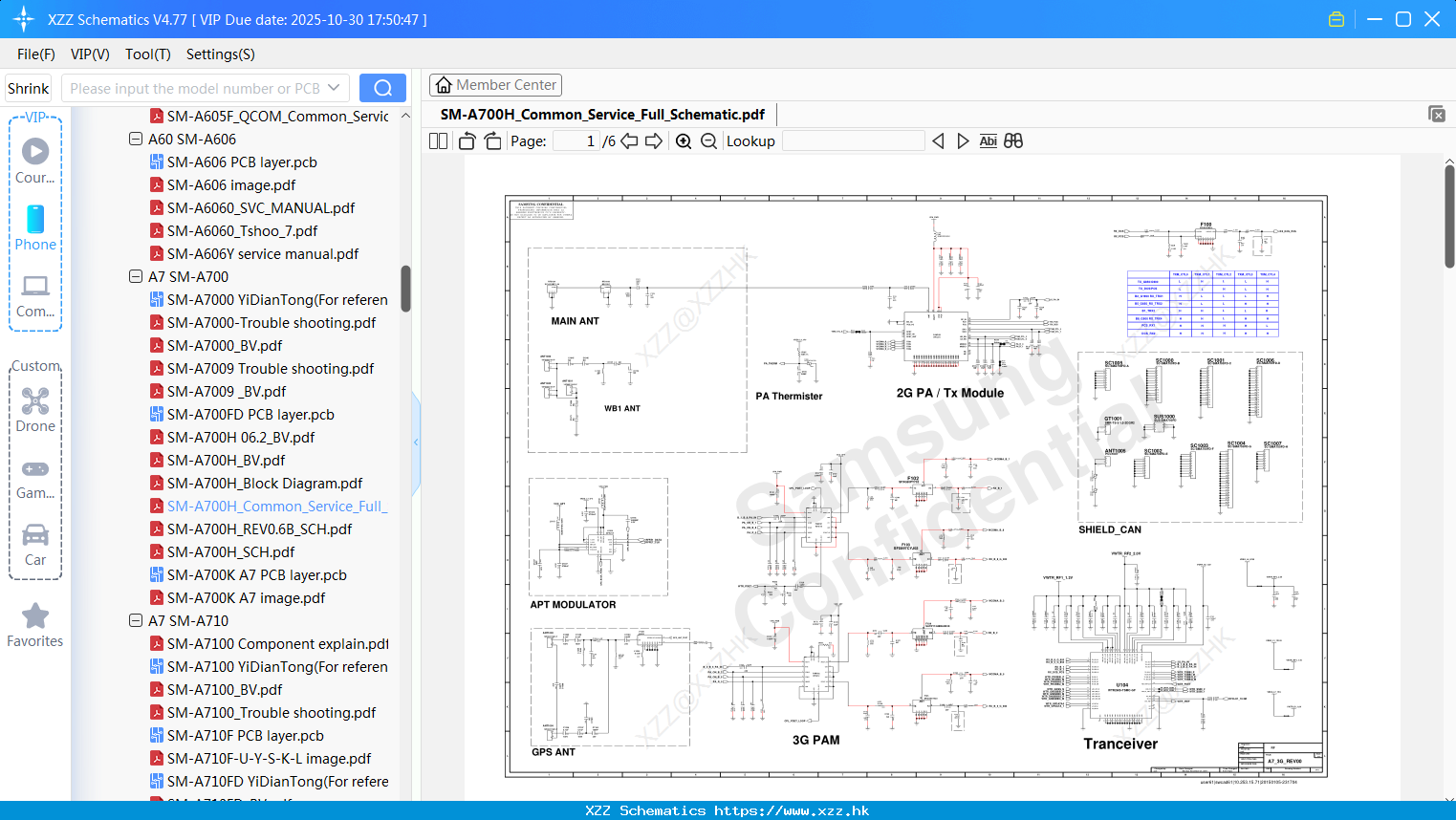Image resolution: width=1456 pixels, height=820 pixels.
Task: Open the Settings(S) menu
Action: 221,54
